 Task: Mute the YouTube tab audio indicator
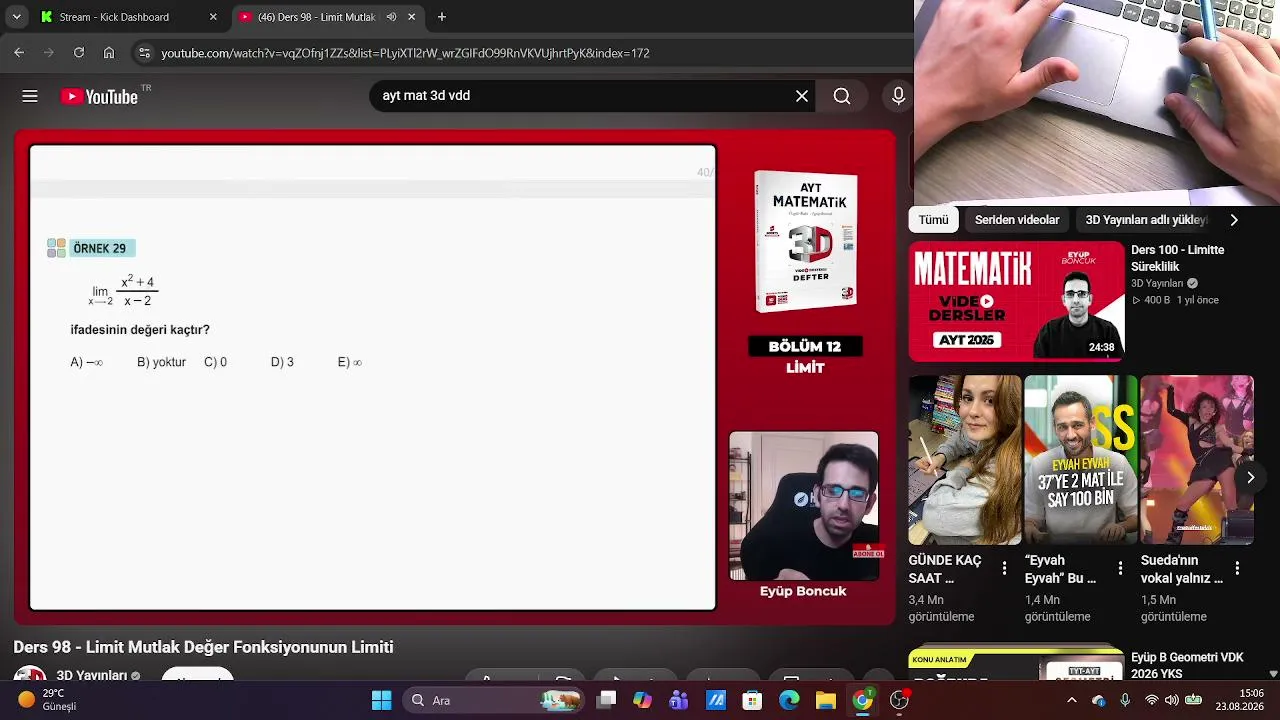click(x=391, y=17)
